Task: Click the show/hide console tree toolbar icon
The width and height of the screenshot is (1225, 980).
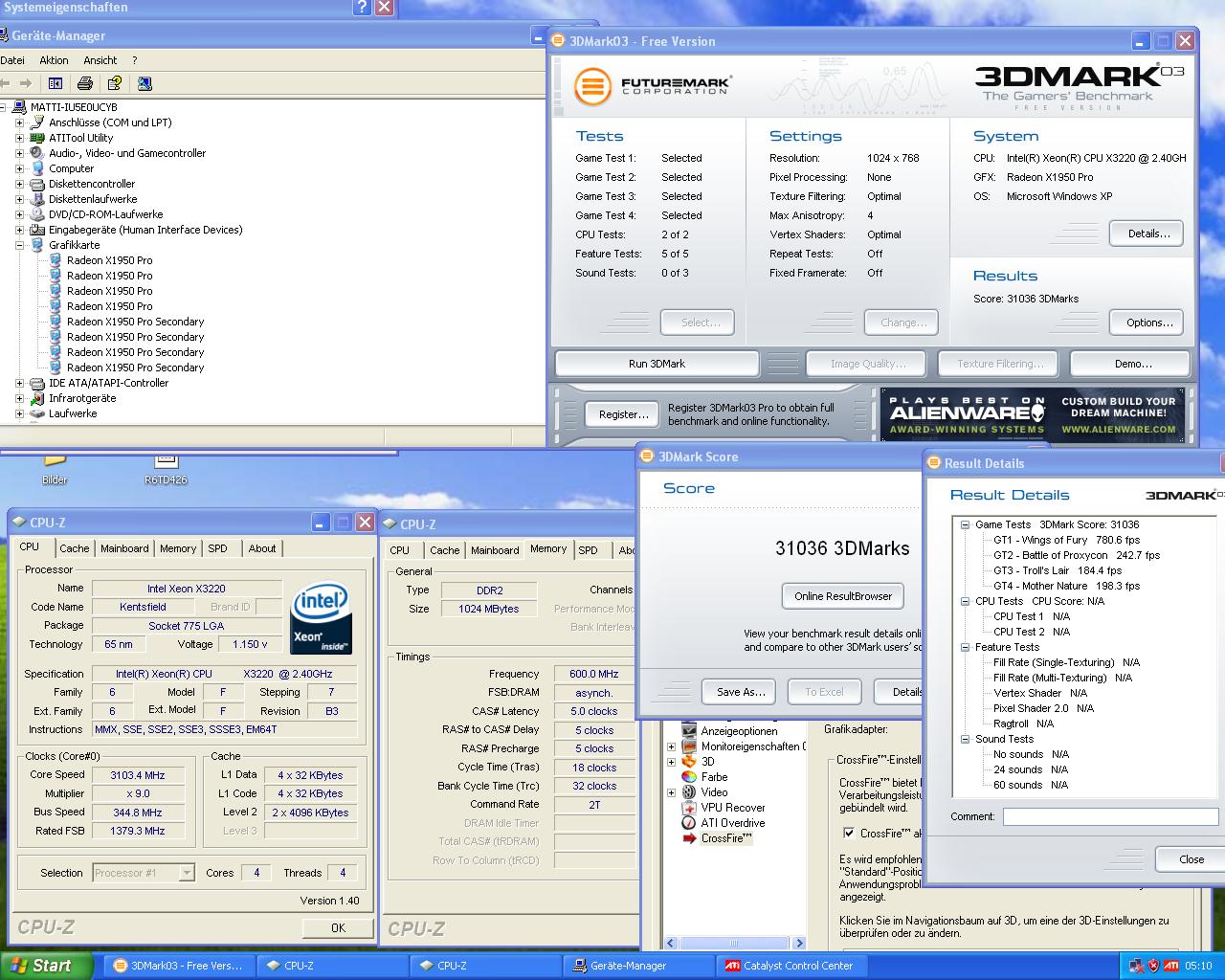Action: [56, 83]
